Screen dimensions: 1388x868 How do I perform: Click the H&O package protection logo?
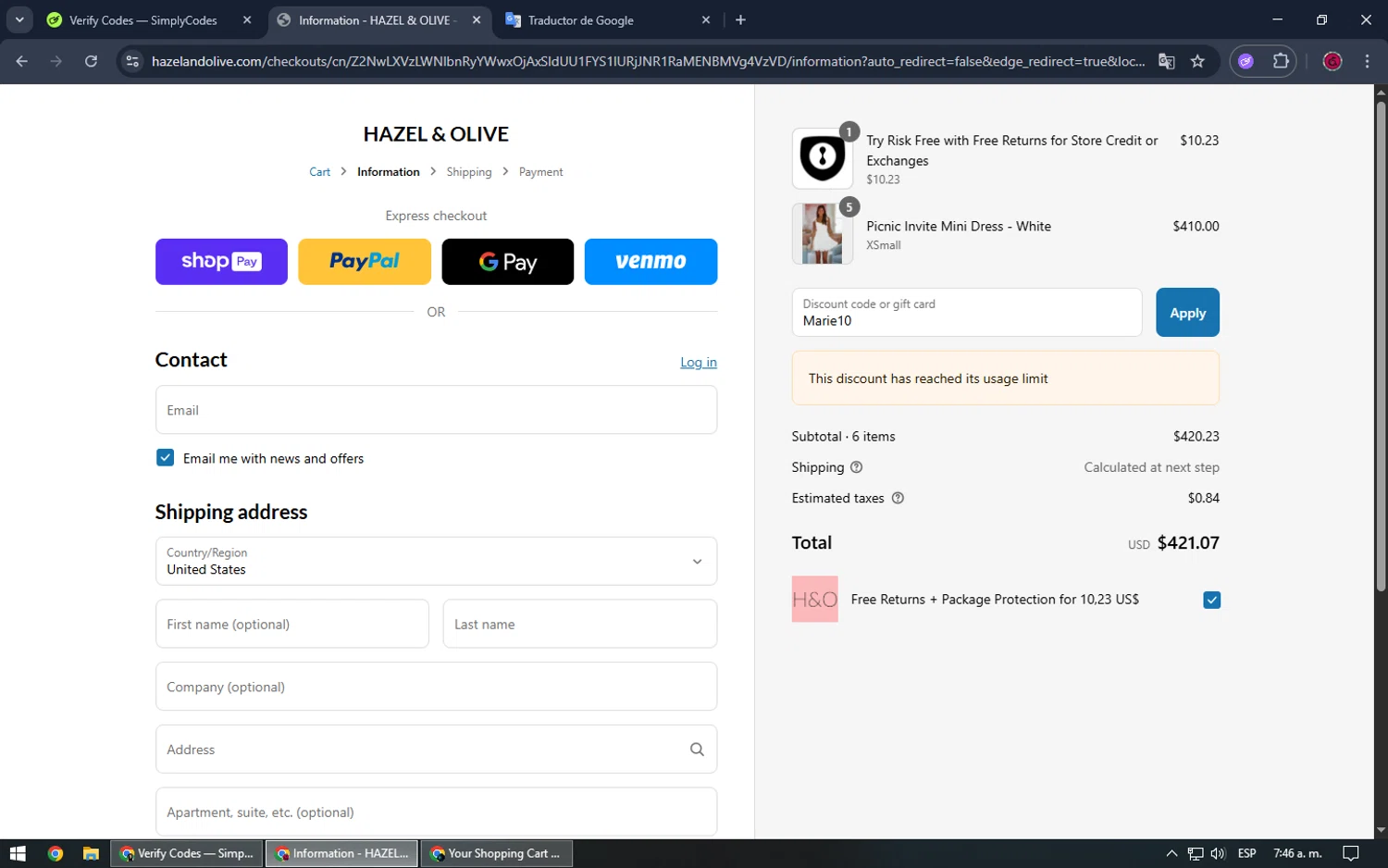[x=815, y=599]
